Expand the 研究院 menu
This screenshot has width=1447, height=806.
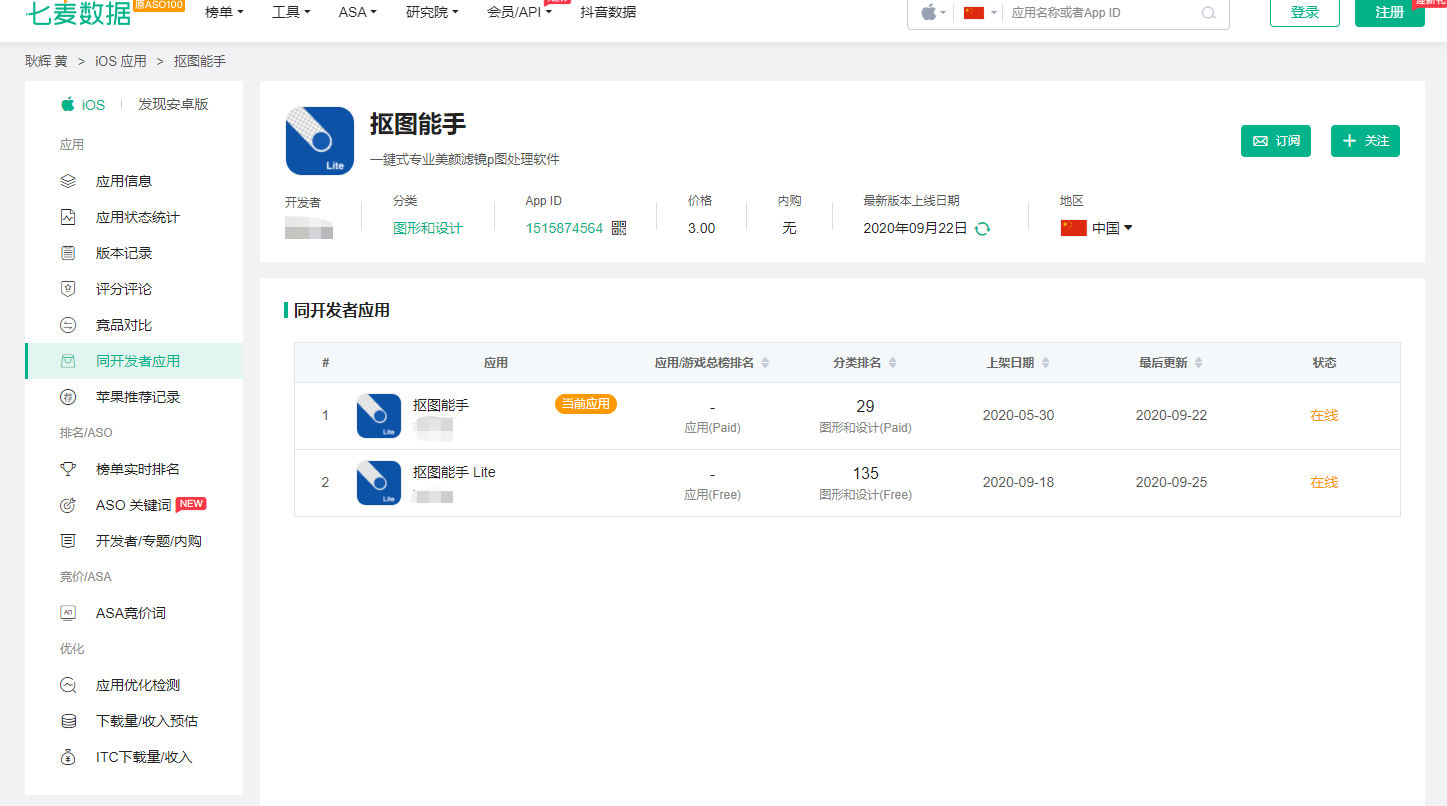(432, 12)
